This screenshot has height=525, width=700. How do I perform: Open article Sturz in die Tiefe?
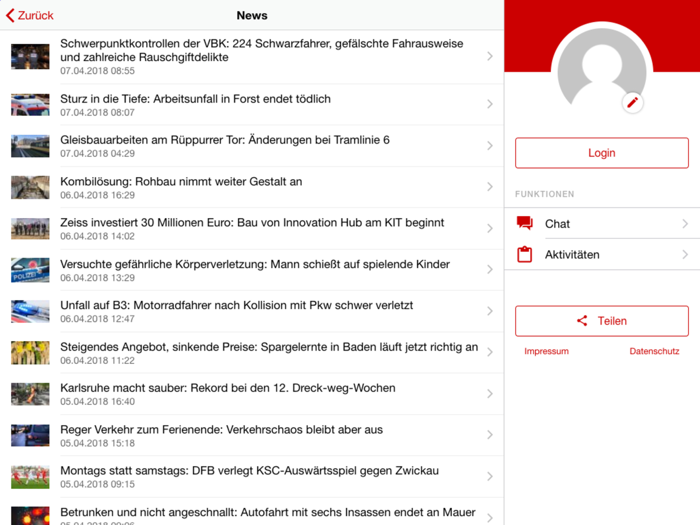[252, 105]
